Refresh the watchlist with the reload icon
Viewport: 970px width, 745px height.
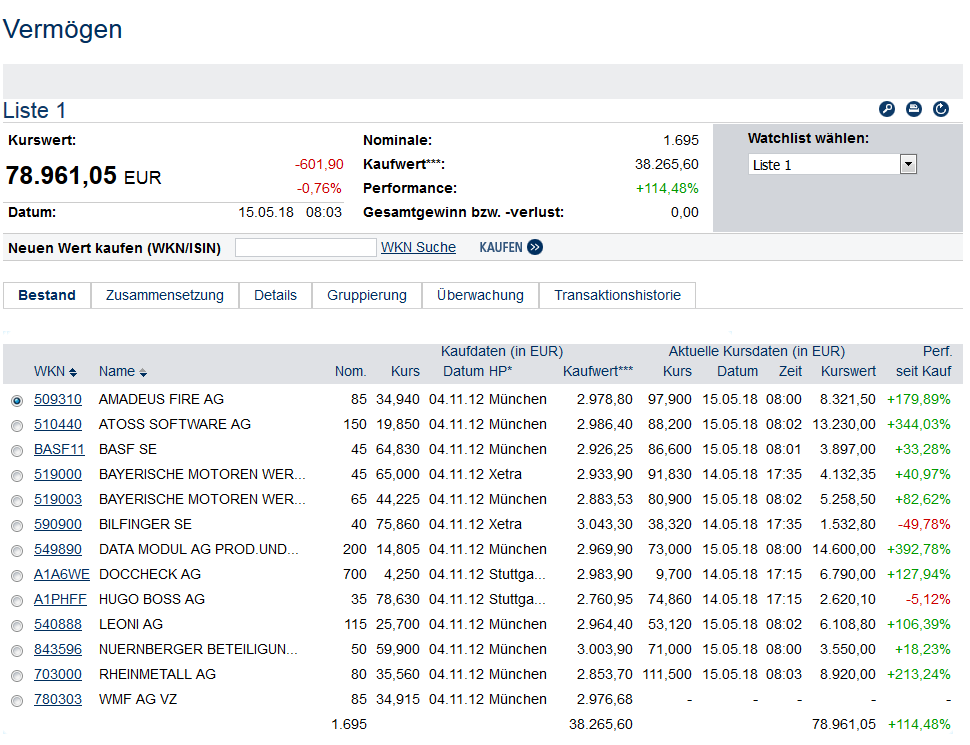[941, 110]
